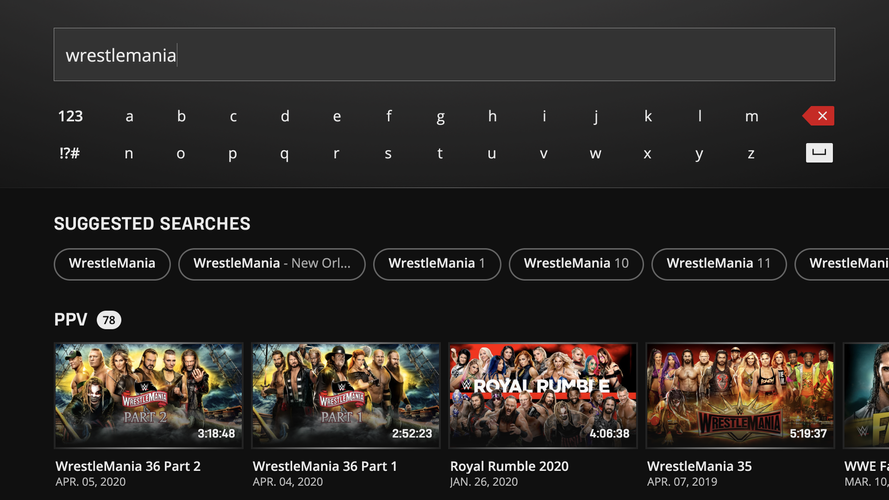Viewport: 889px width, 500px height.
Task: Select letter l on keyboard
Action: point(700,116)
